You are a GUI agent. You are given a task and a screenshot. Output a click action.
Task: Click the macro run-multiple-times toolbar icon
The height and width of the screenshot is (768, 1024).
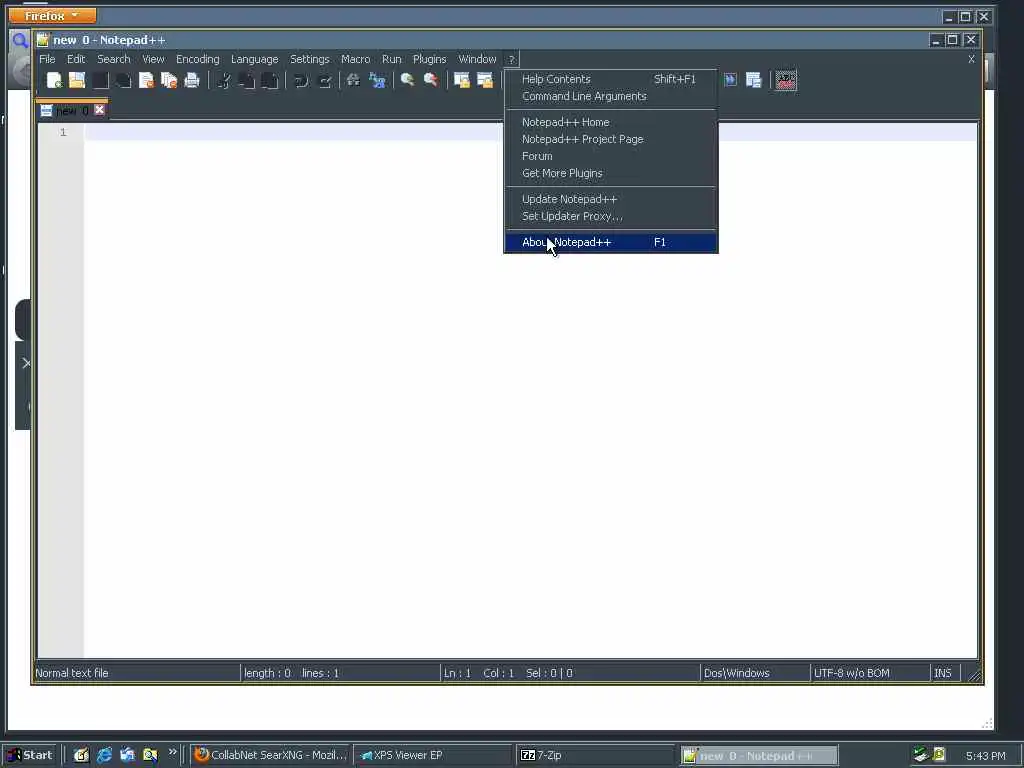[x=730, y=80]
